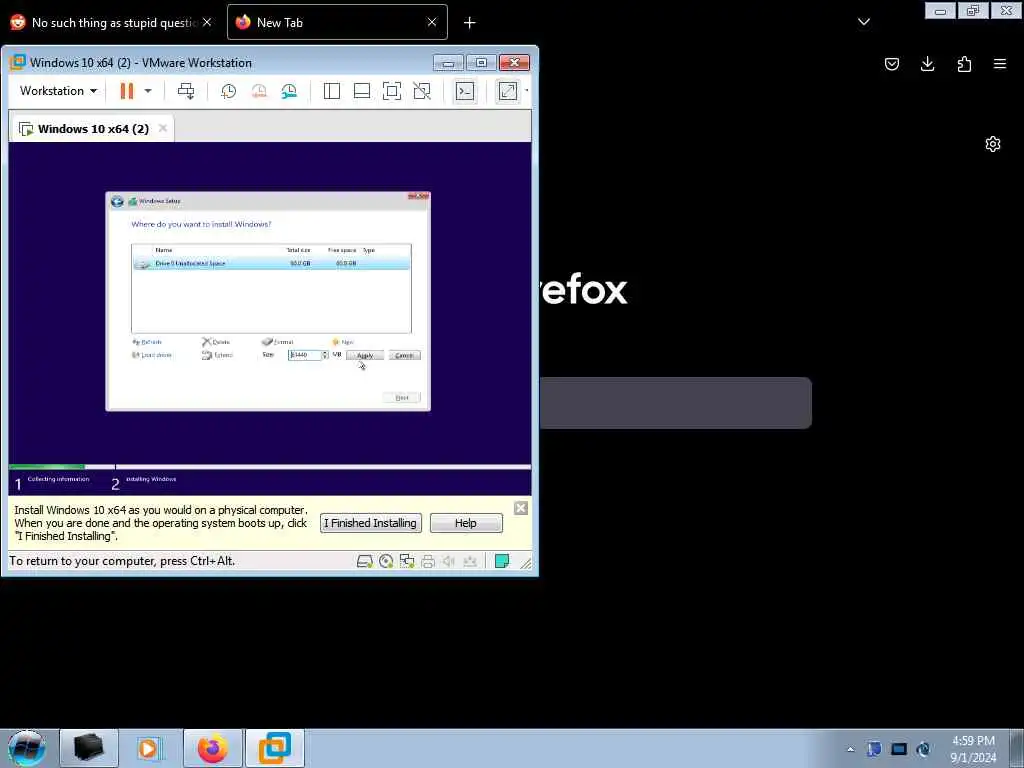This screenshot has width=1024, height=768.
Task: Close the New Tab tab in Firefox
Action: coord(432,22)
